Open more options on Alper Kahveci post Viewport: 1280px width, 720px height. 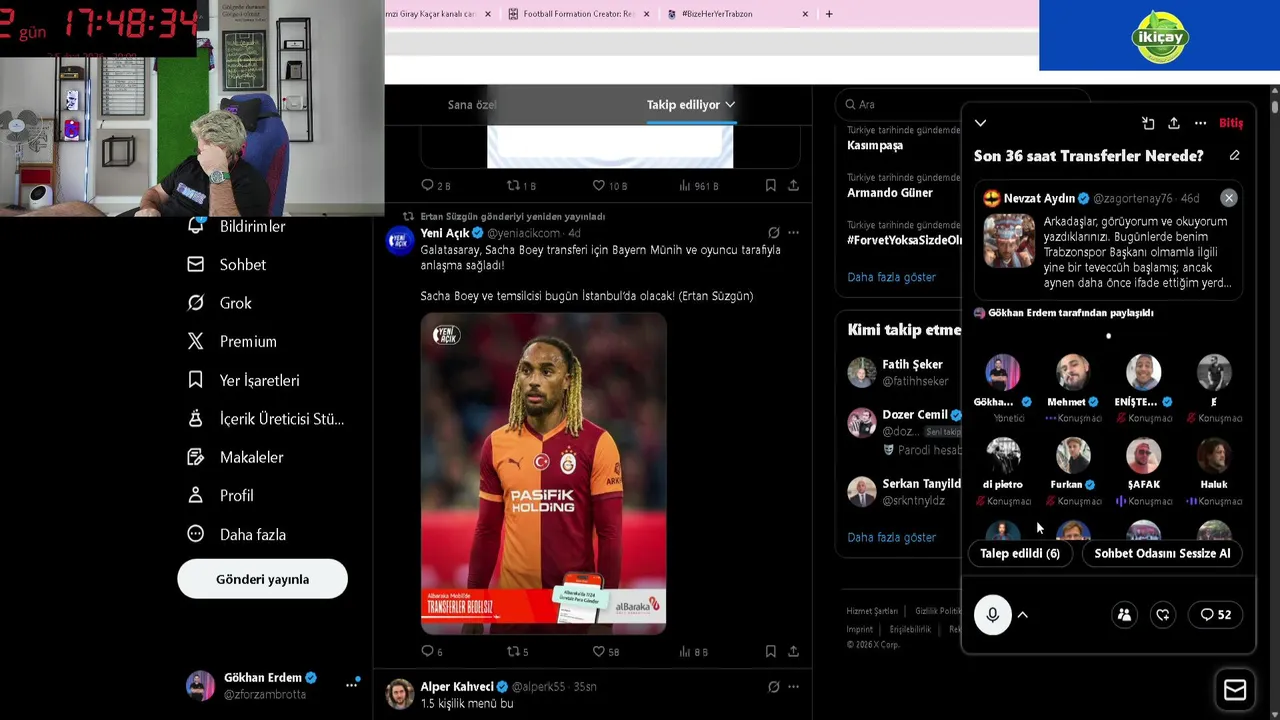point(793,687)
